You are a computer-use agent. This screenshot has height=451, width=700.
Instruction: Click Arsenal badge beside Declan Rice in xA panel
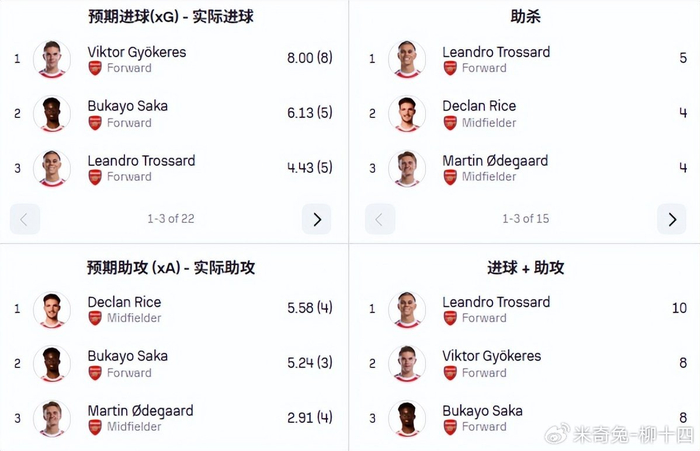click(x=95, y=318)
